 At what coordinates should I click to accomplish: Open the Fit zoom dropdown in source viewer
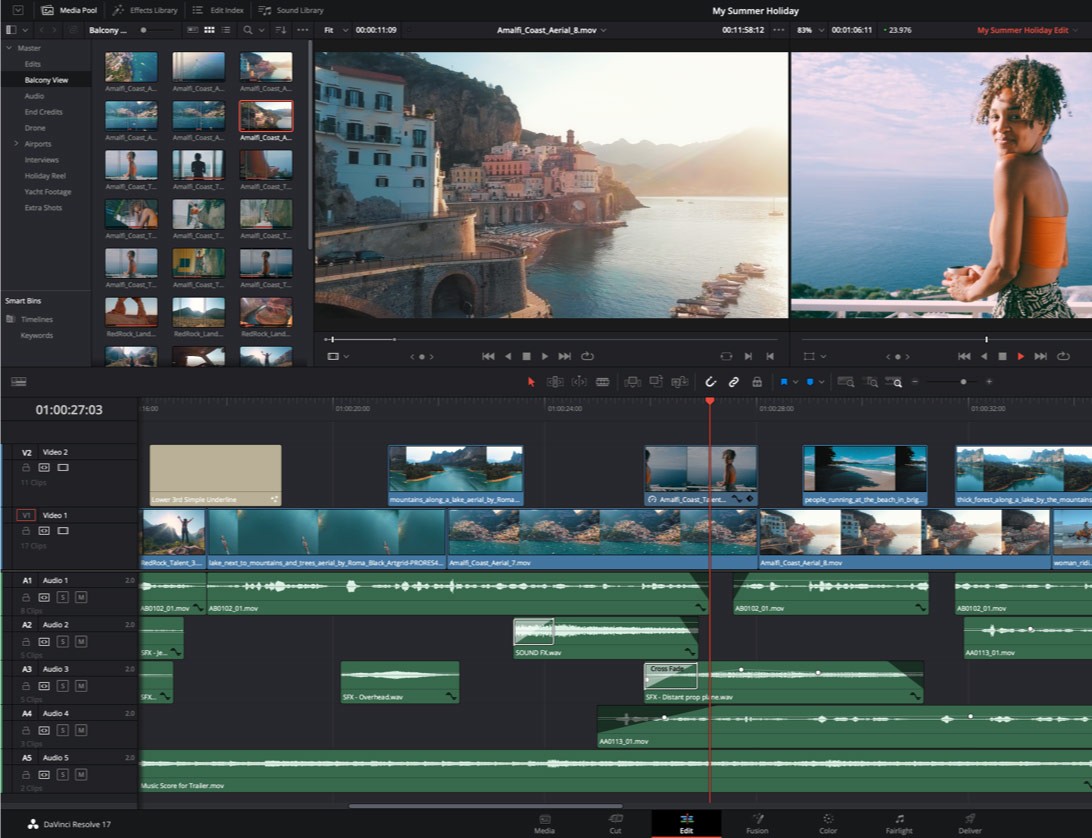pyautogui.click(x=335, y=30)
